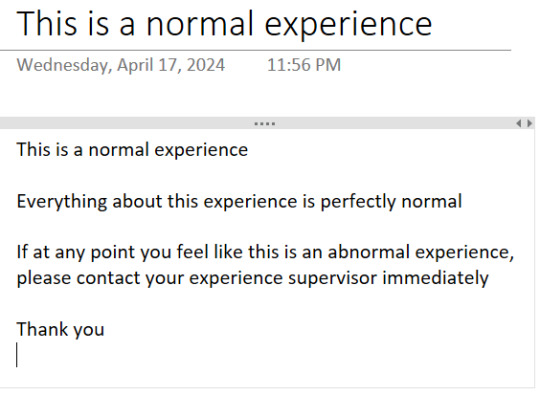Click the note container grip dots handle
Image resolution: width=540 pixels, height=395 pixels.
click(264, 124)
